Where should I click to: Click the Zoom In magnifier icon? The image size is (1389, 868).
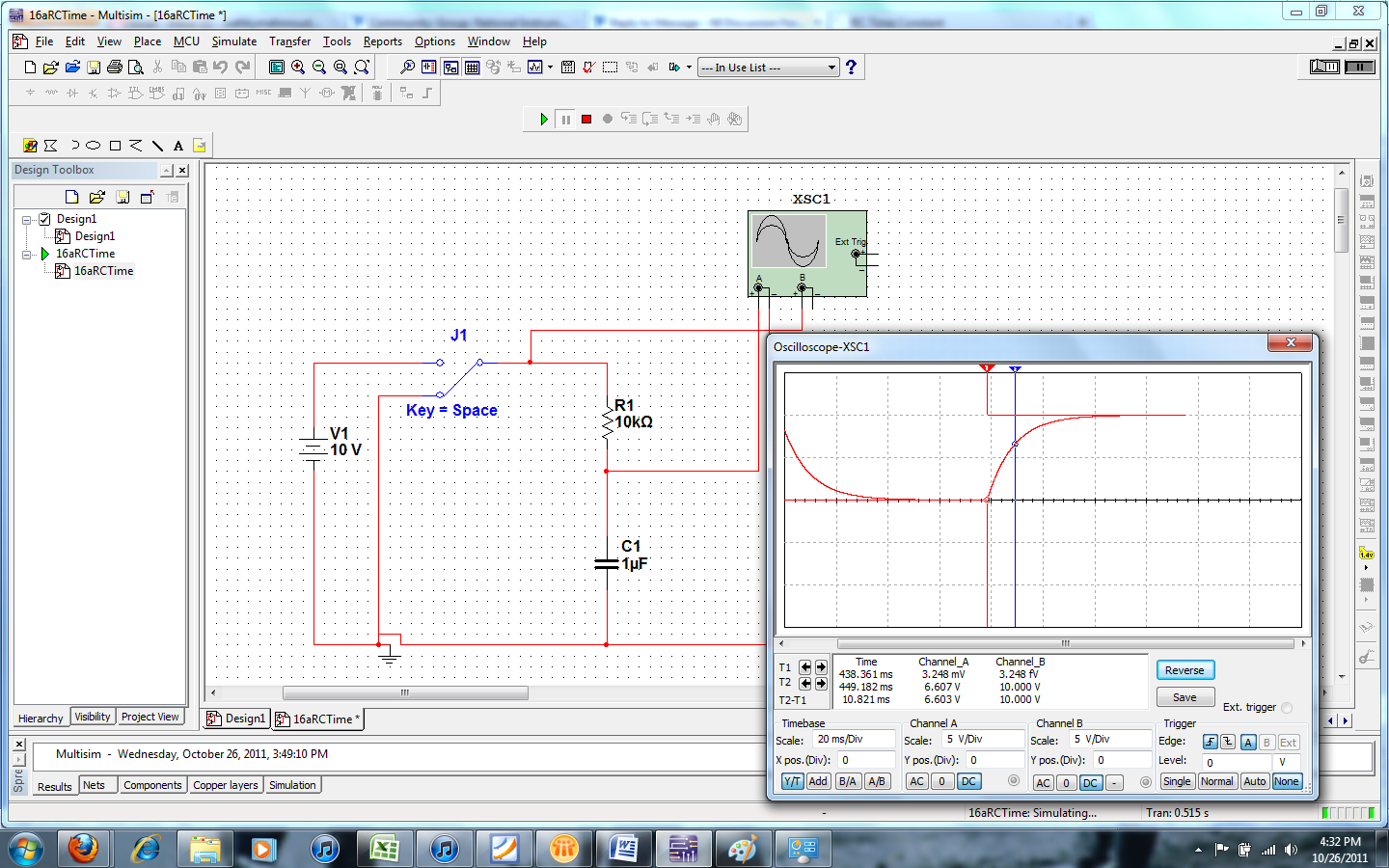coord(298,68)
